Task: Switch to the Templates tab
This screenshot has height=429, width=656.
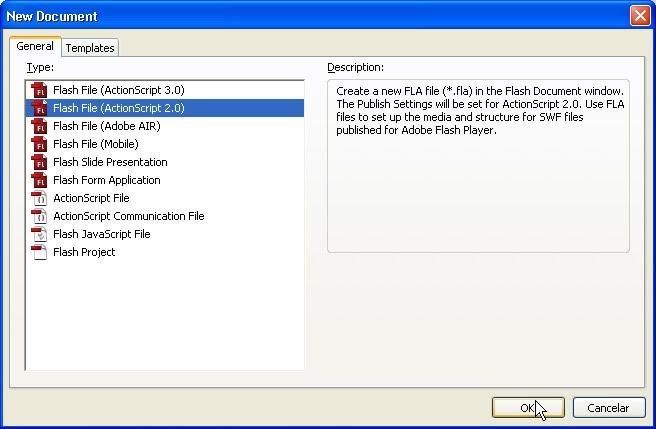Action: click(x=90, y=48)
